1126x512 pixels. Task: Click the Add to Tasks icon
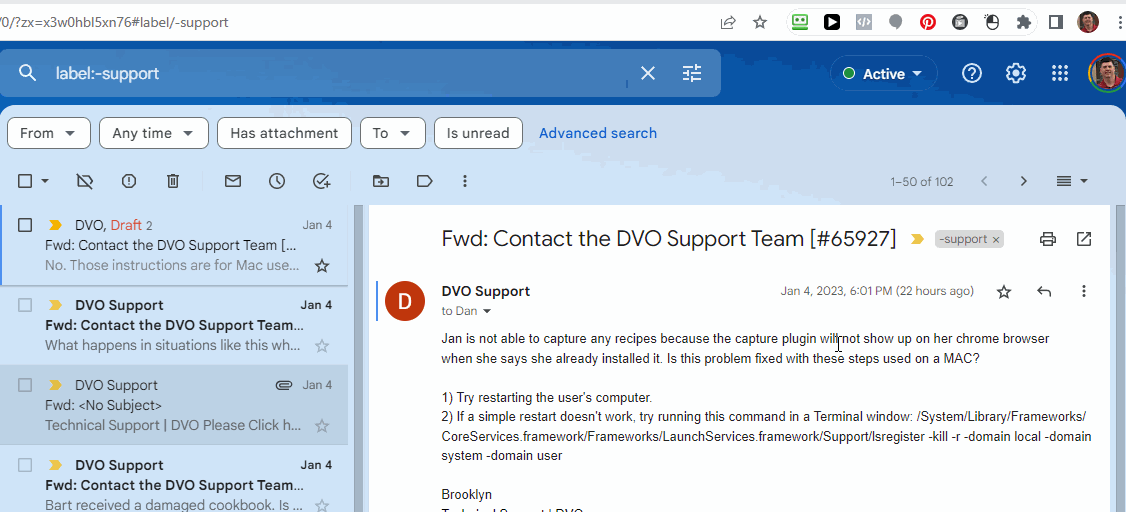(x=322, y=181)
